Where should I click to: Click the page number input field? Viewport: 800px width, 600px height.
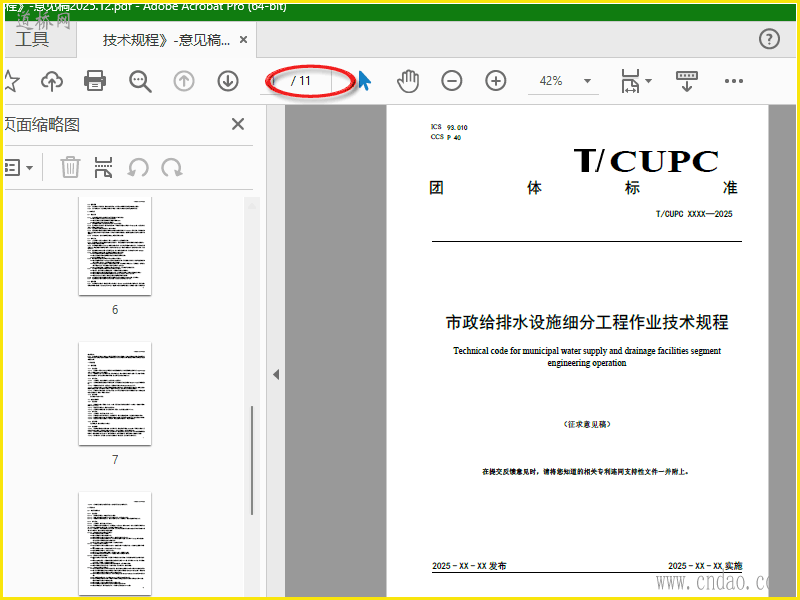pyautogui.click(x=274, y=81)
